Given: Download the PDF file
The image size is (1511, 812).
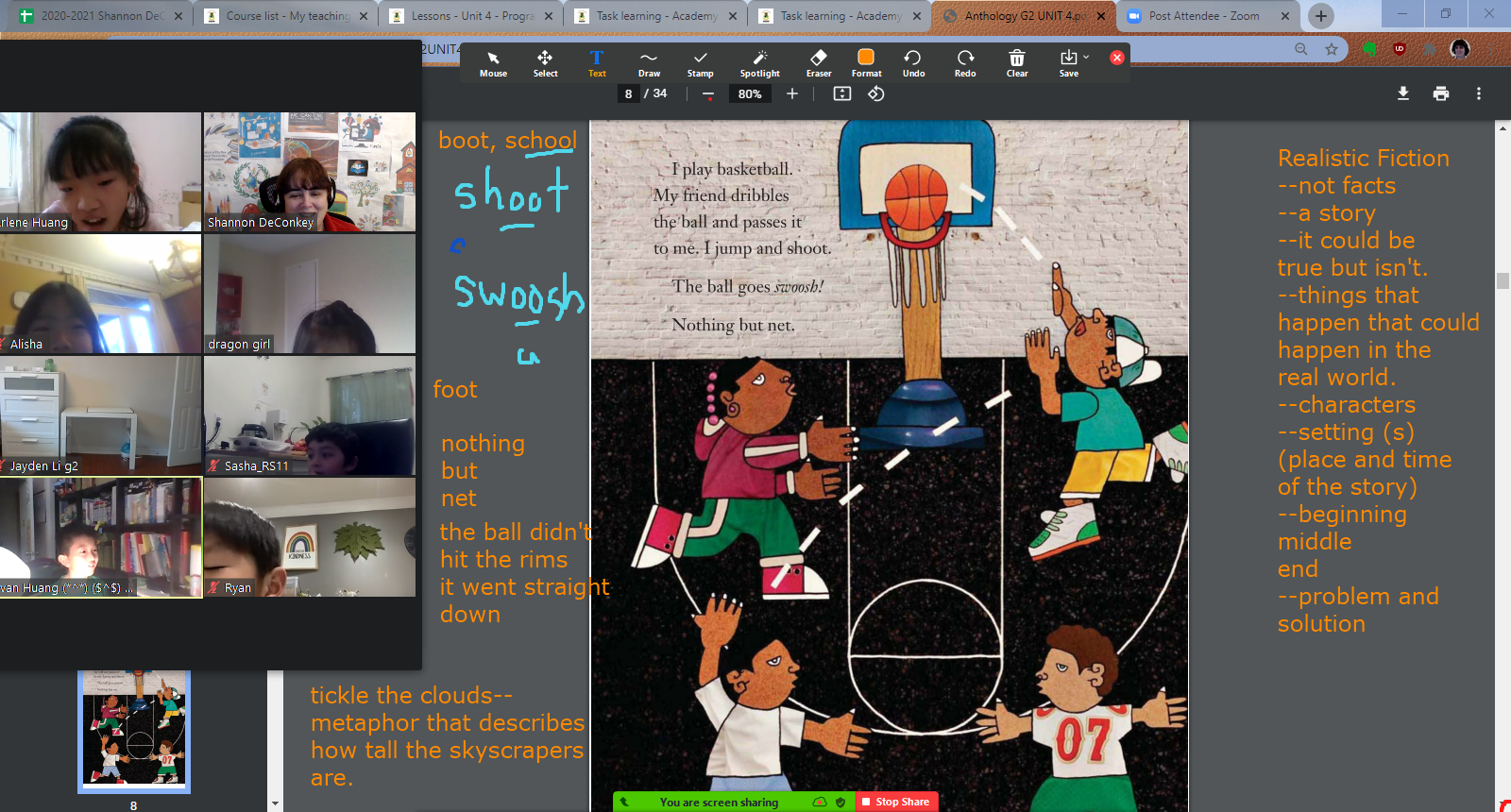Looking at the screenshot, I should [x=1403, y=93].
